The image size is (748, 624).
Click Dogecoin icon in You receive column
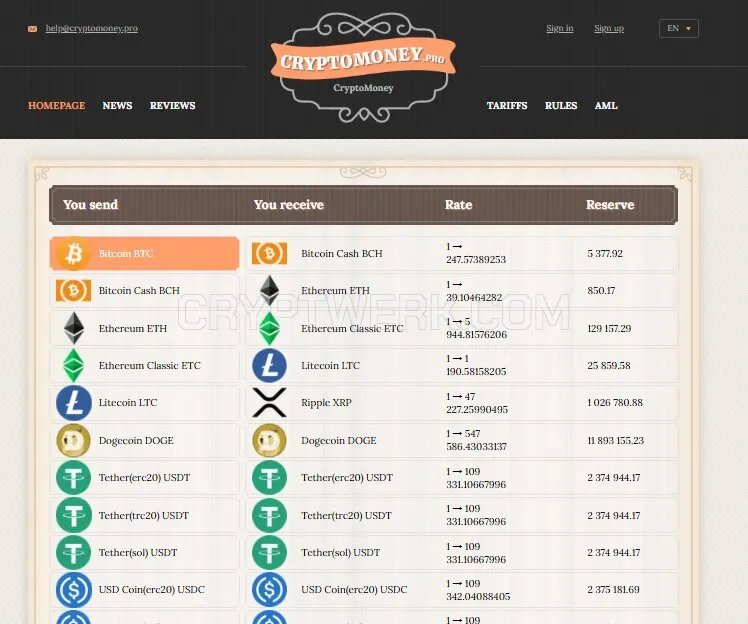[270, 440]
